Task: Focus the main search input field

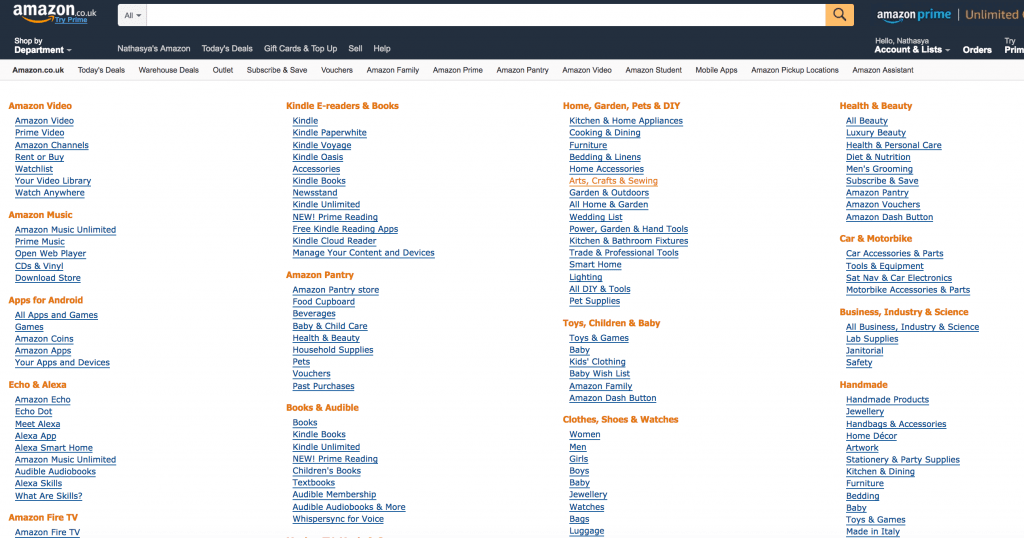Action: (486, 15)
